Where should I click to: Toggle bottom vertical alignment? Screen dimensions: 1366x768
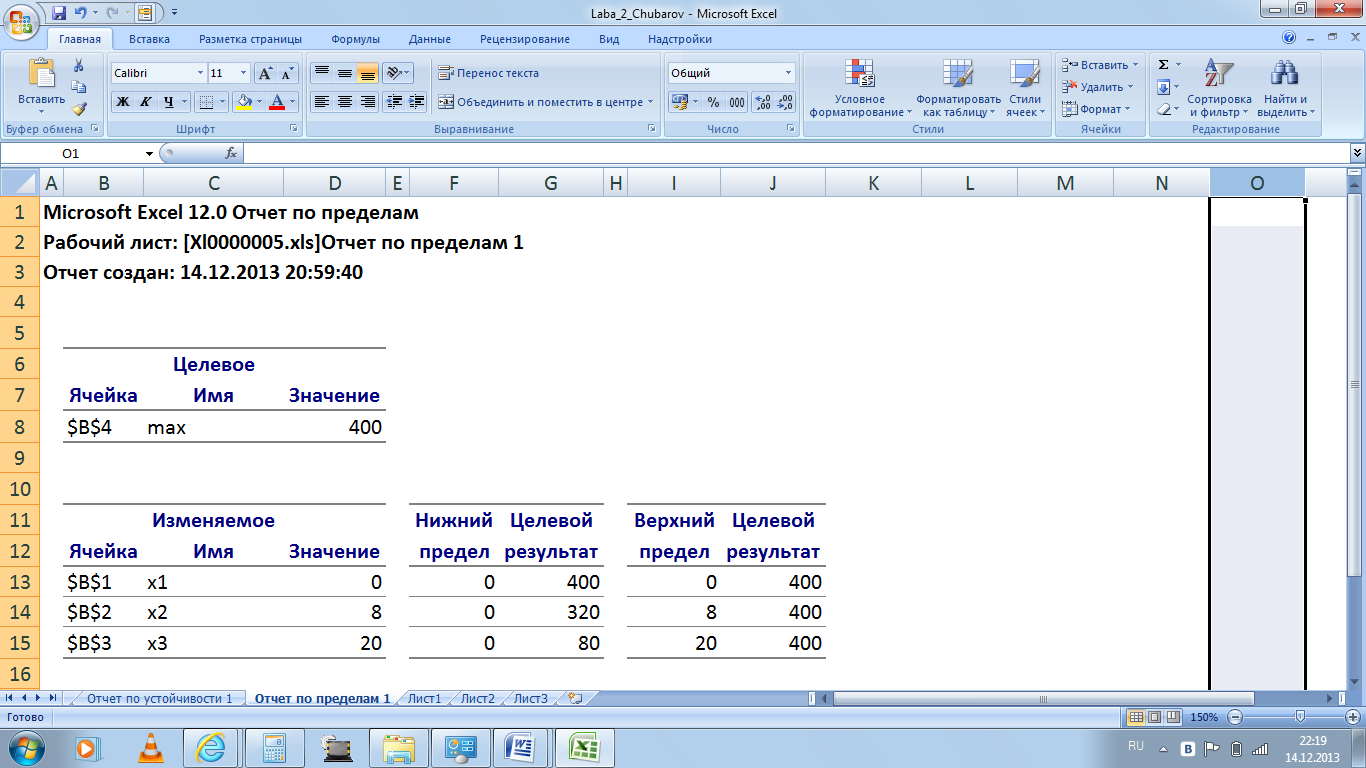(367, 73)
